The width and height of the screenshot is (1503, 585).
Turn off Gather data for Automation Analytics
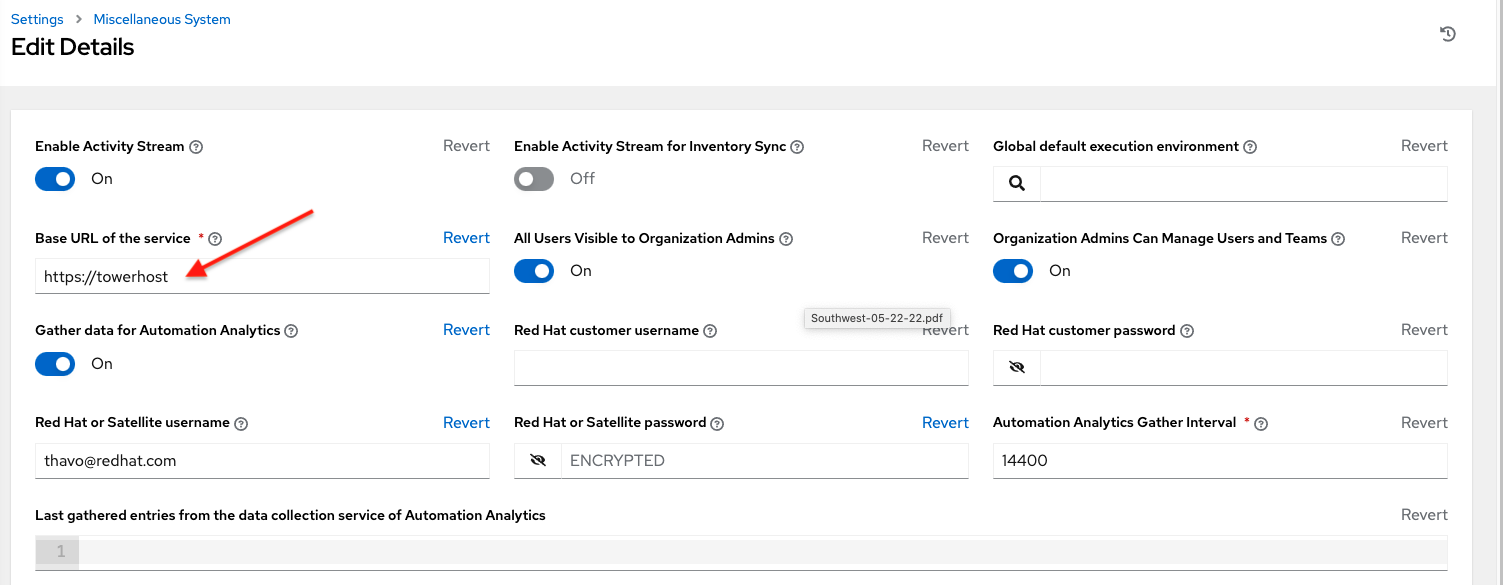click(55, 364)
